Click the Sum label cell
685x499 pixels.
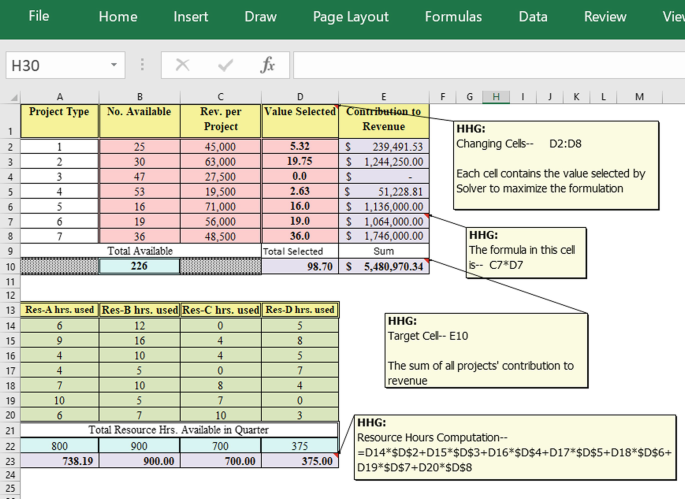coord(384,251)
